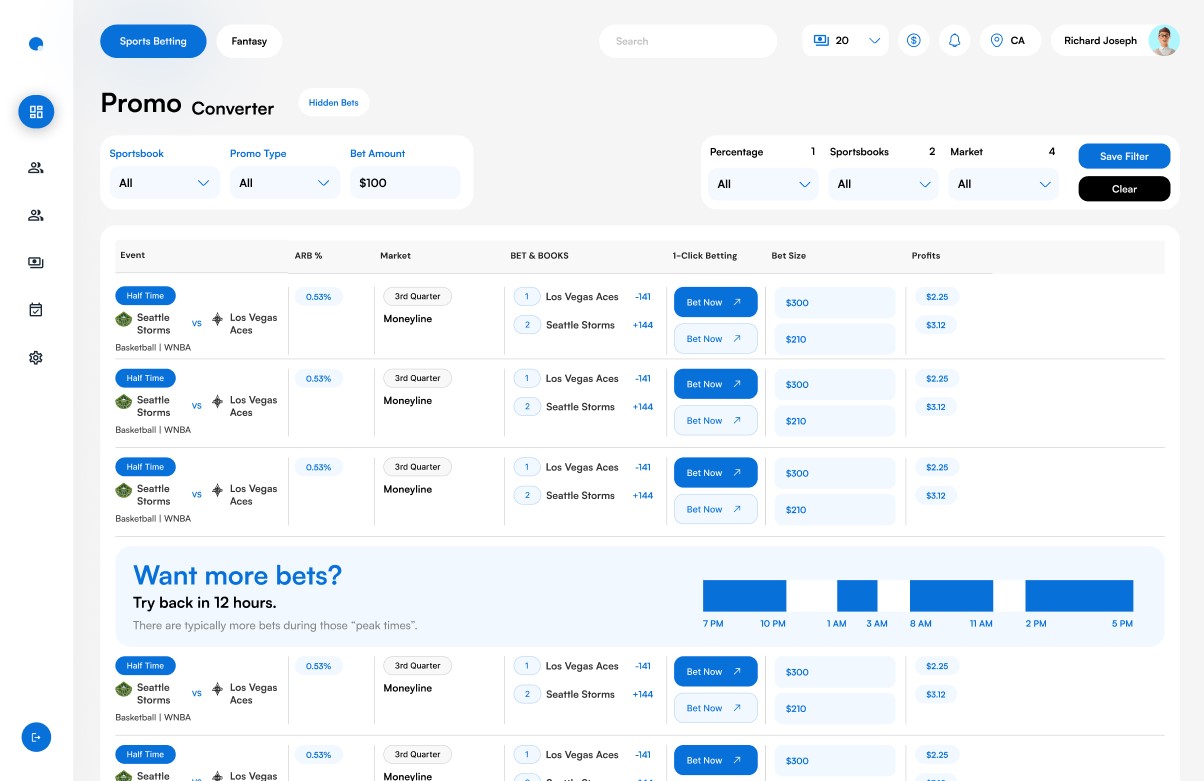Open the CA location selector
Image resolution: width=1204 pixels, height=781 pixels.
tap(1009, 41)
